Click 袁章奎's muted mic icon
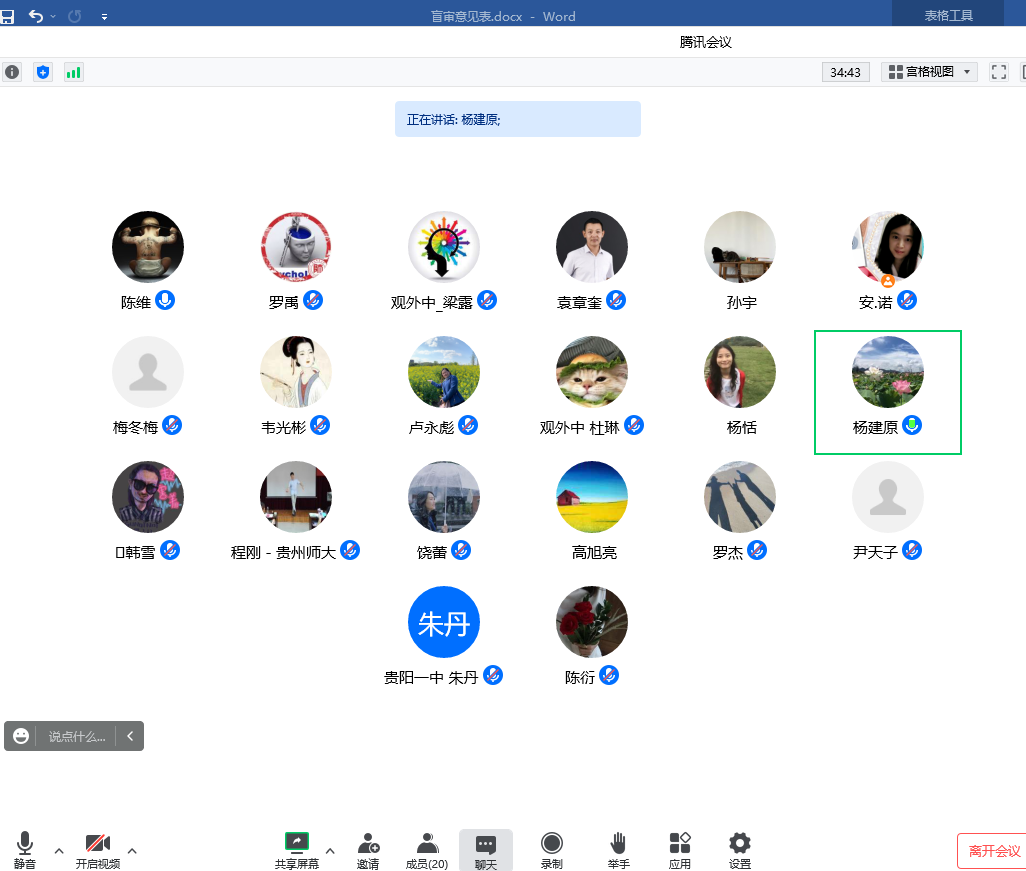Screen dimensions: 1026x871 pos(616,300)
